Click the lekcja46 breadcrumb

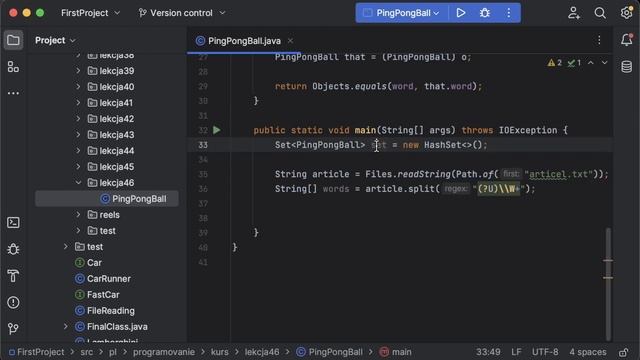pos(262,352)
